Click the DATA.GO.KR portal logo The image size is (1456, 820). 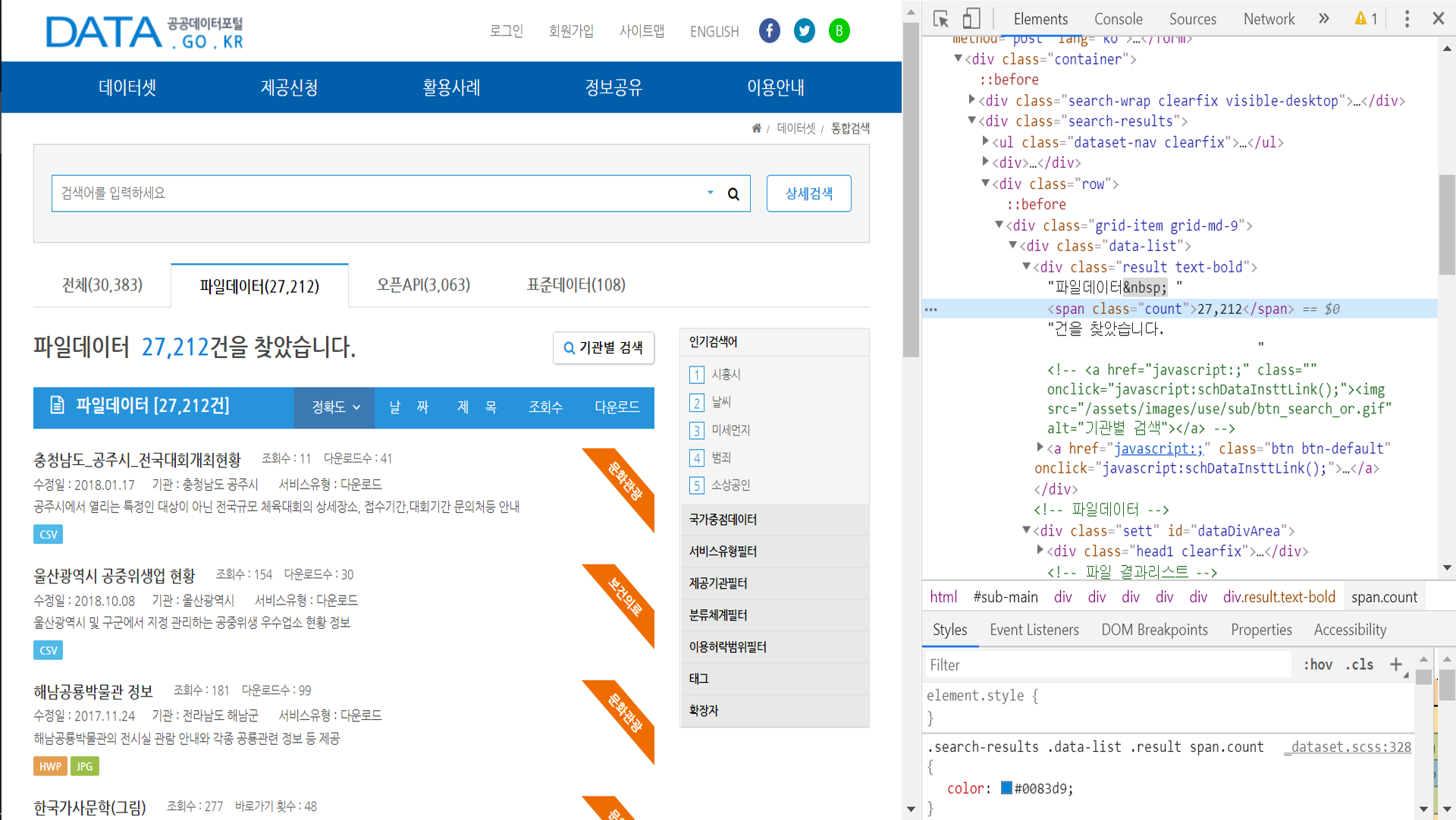coord(144,33)
